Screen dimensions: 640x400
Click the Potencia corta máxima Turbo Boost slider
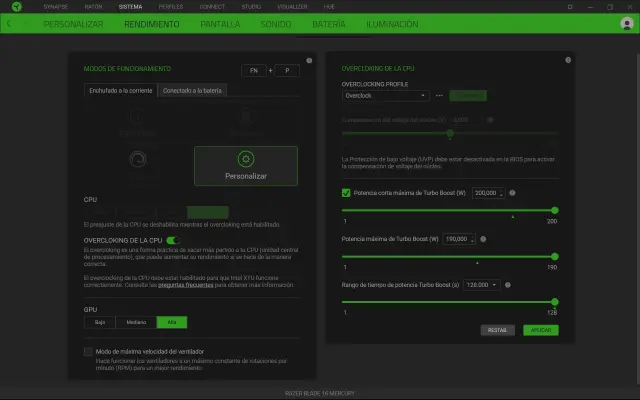tap(450, 210)
